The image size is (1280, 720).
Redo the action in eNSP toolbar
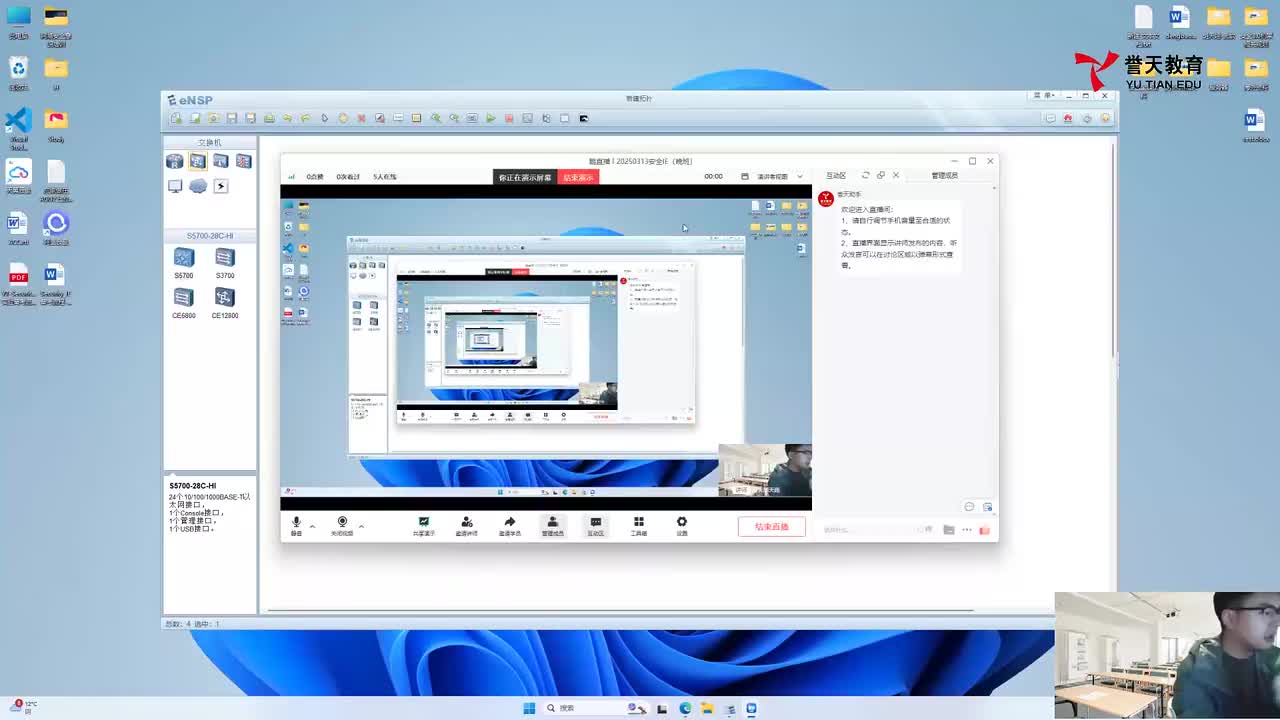click(x=306, y=118)
